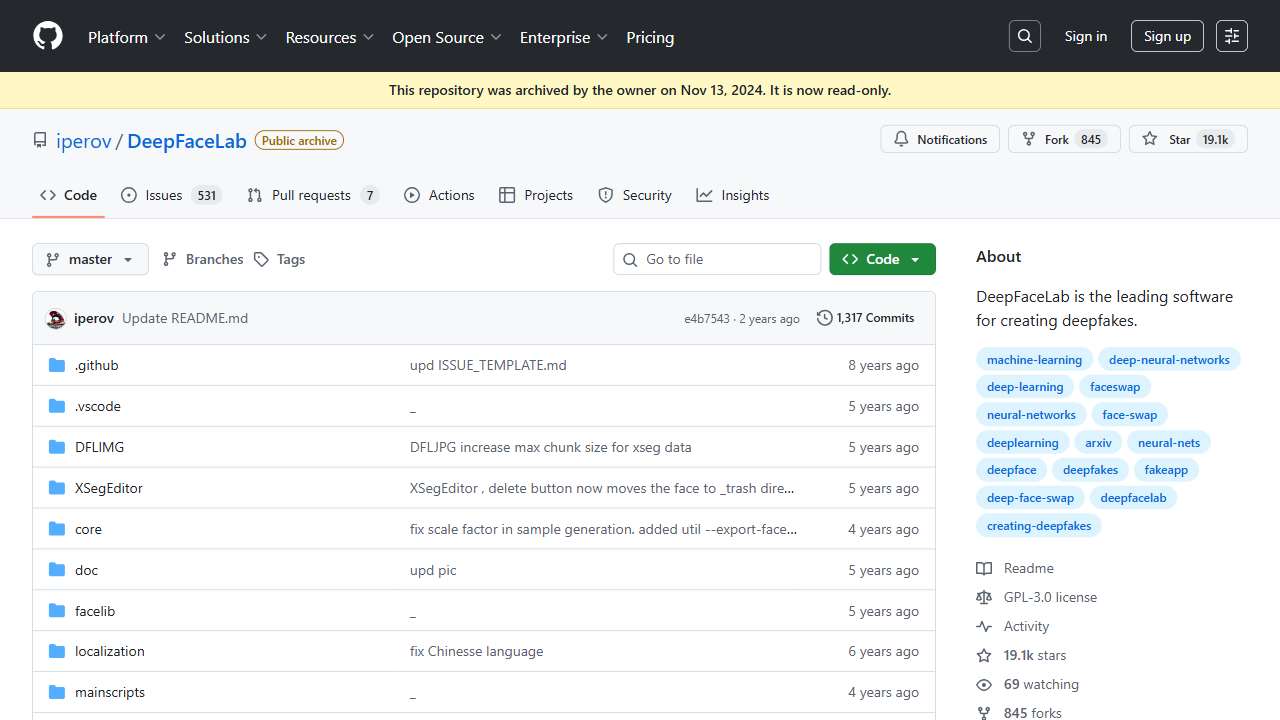
Task: Click the Readme book icon
Action: pos(984,568)
